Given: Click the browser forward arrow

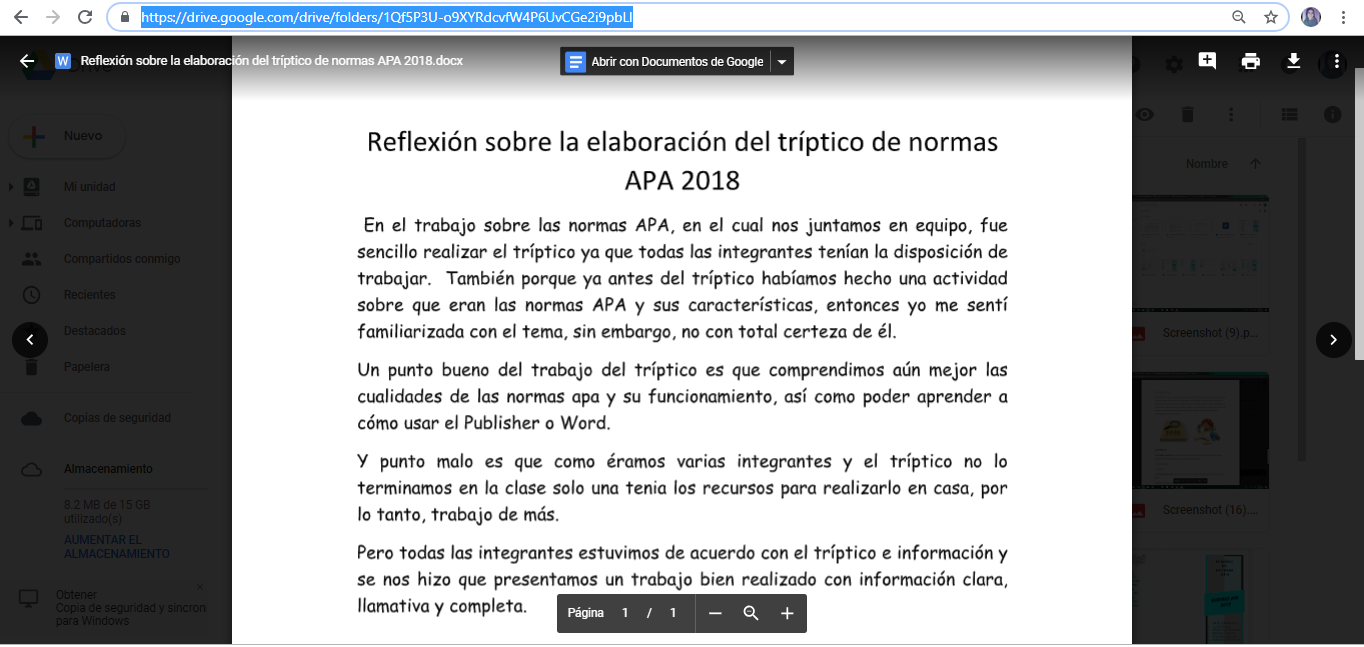Looking at the screenshot, I should tap(53, 17).
